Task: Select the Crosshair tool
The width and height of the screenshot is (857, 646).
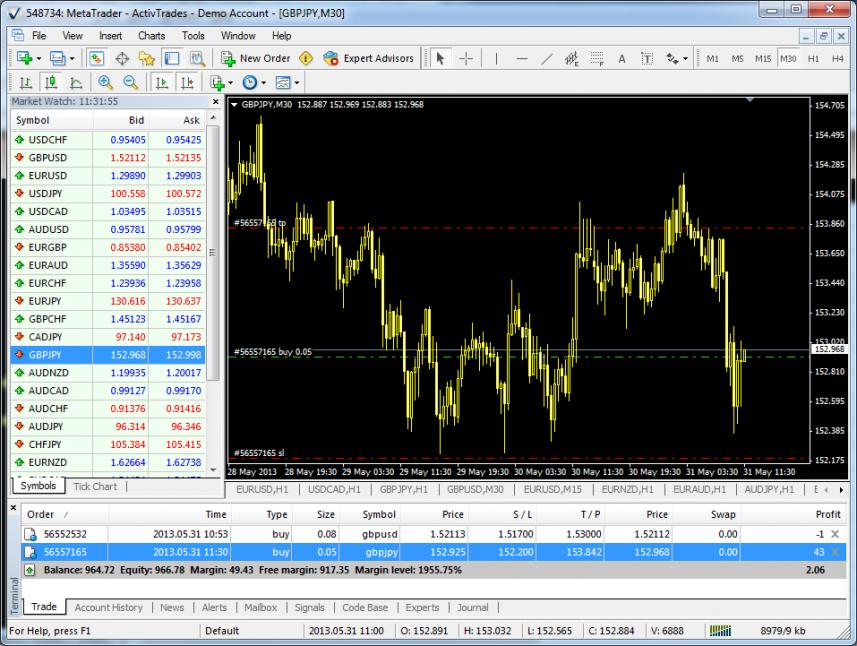Action: pyautogui.click(x=465, y=59)
